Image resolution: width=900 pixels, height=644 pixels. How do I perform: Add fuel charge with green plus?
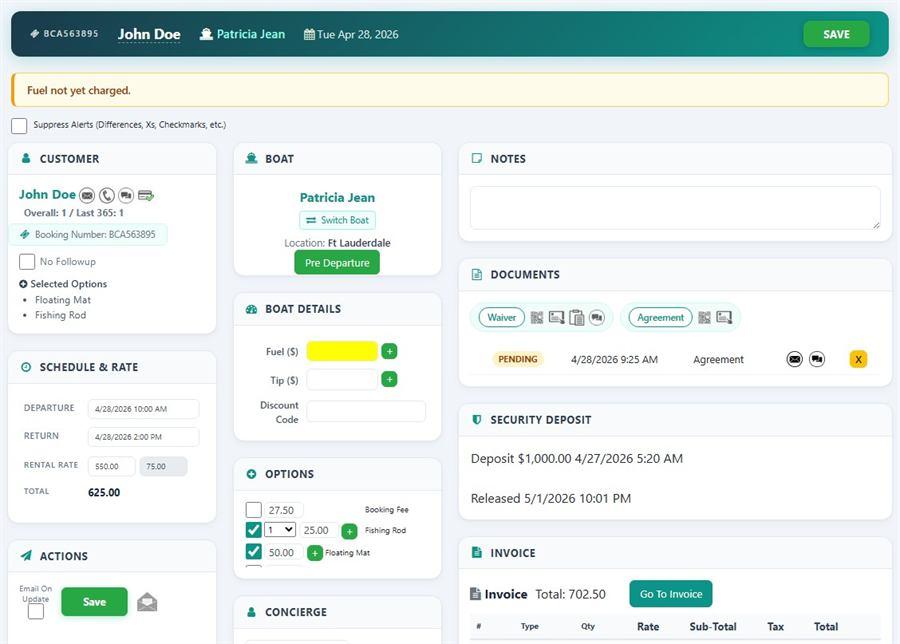(x=389, y=351)
